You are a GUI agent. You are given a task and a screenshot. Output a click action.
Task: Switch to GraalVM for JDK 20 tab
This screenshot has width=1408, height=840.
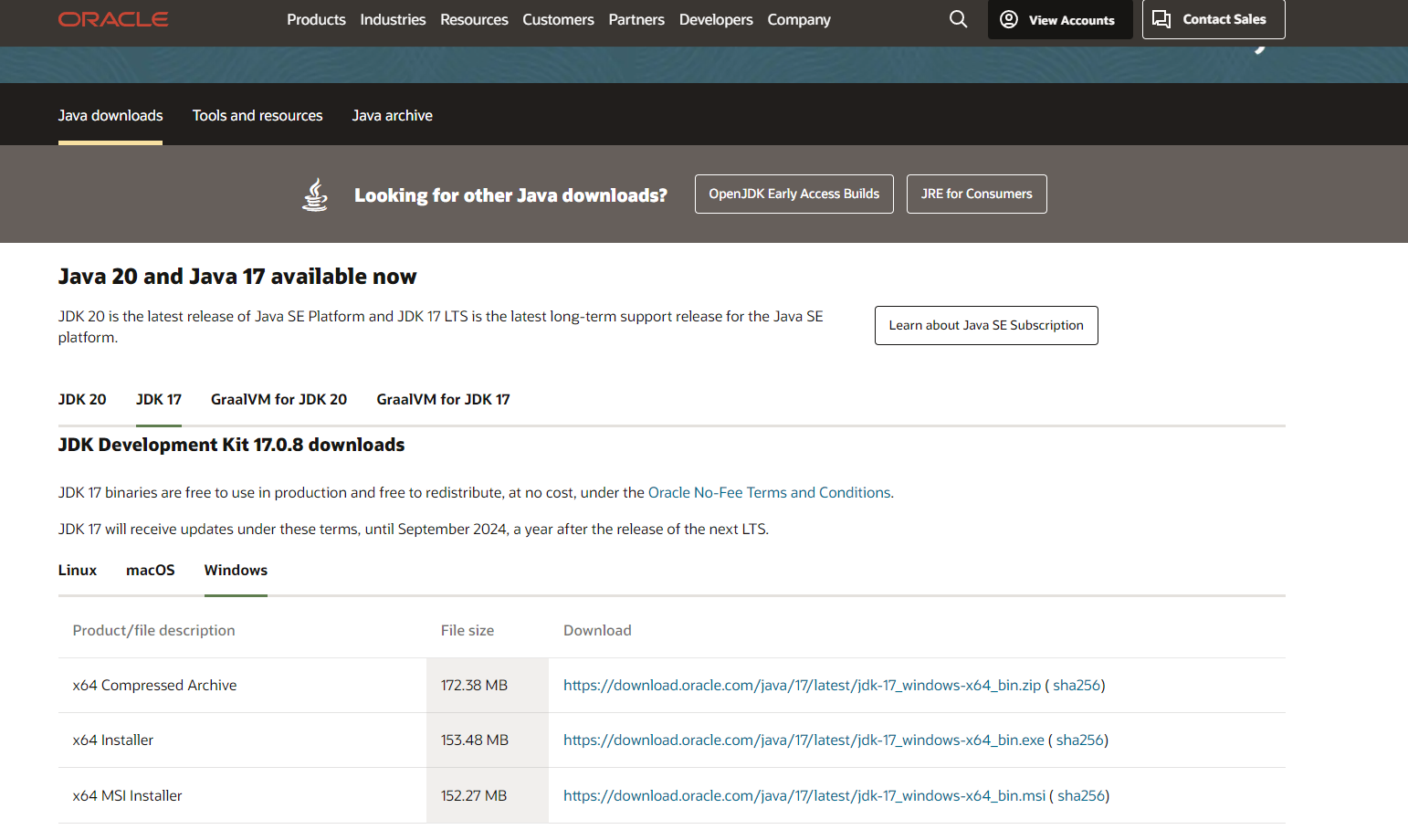pos(278,399)
